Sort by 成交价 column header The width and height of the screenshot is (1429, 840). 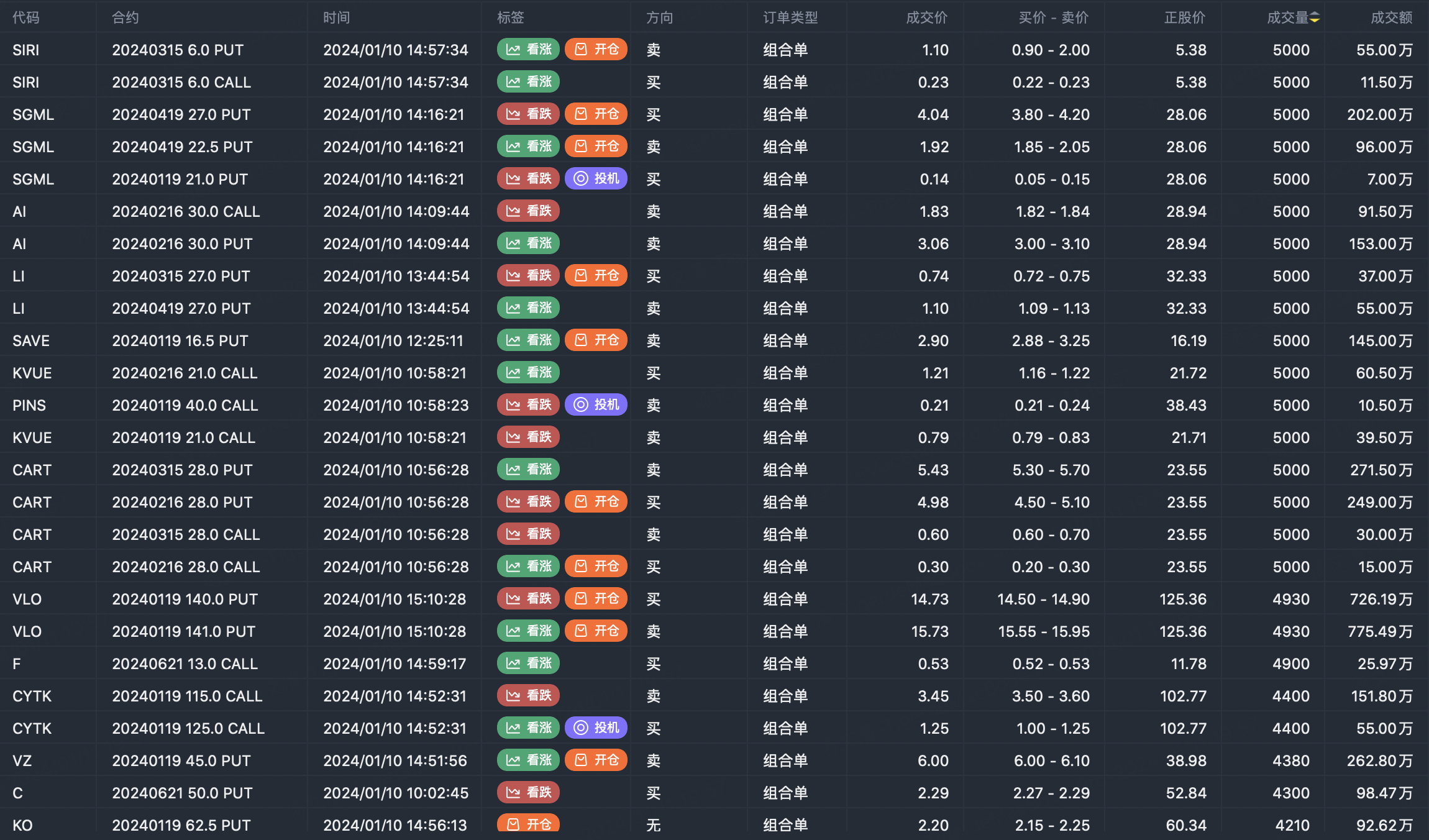coord(926,18)
